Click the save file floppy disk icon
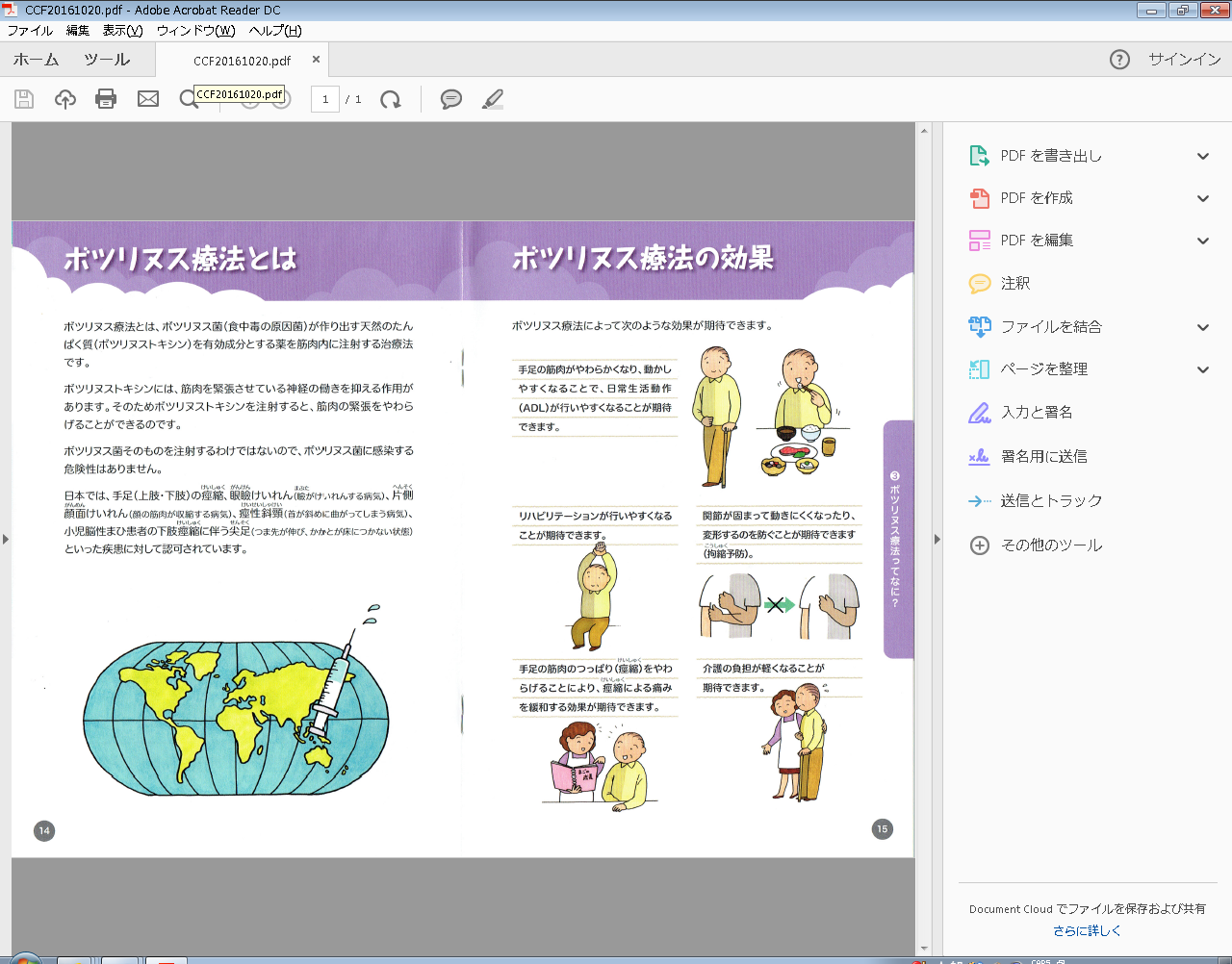The height and width of the screenshot is (964, 1232). tap(24, 99)
